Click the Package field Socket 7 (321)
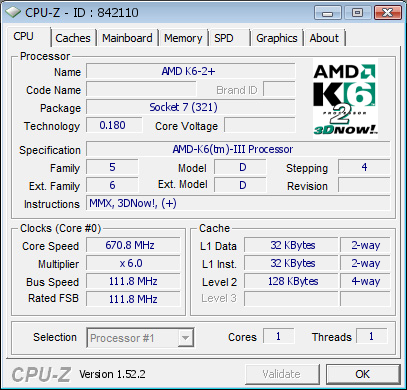Viewport: 407px width, 390px height. (x=191, y=107)
